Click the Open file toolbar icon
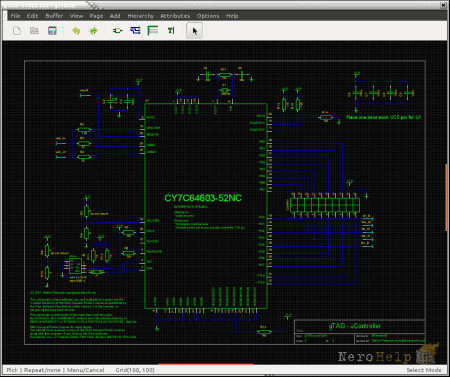 [34, 31]
